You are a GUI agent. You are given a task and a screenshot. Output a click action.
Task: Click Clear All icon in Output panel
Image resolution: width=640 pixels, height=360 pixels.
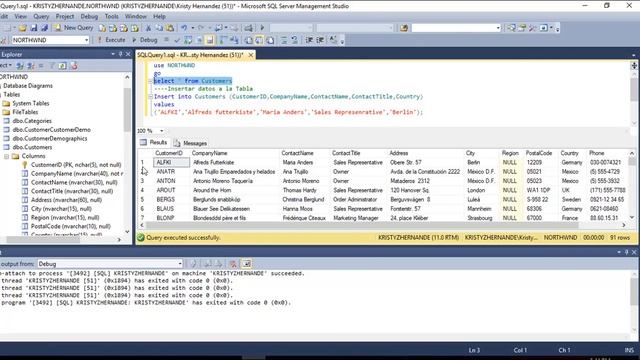(233, 264)
